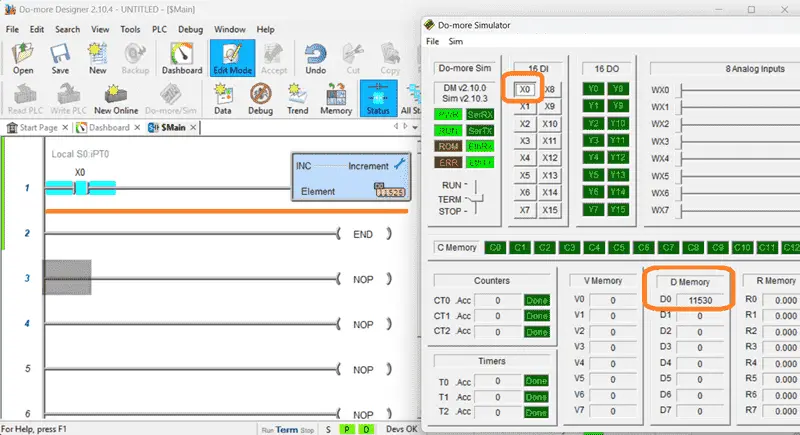Open the File menu in Simulator window
The height and width of the screenshot is (435, 800).
coord(432,41)
